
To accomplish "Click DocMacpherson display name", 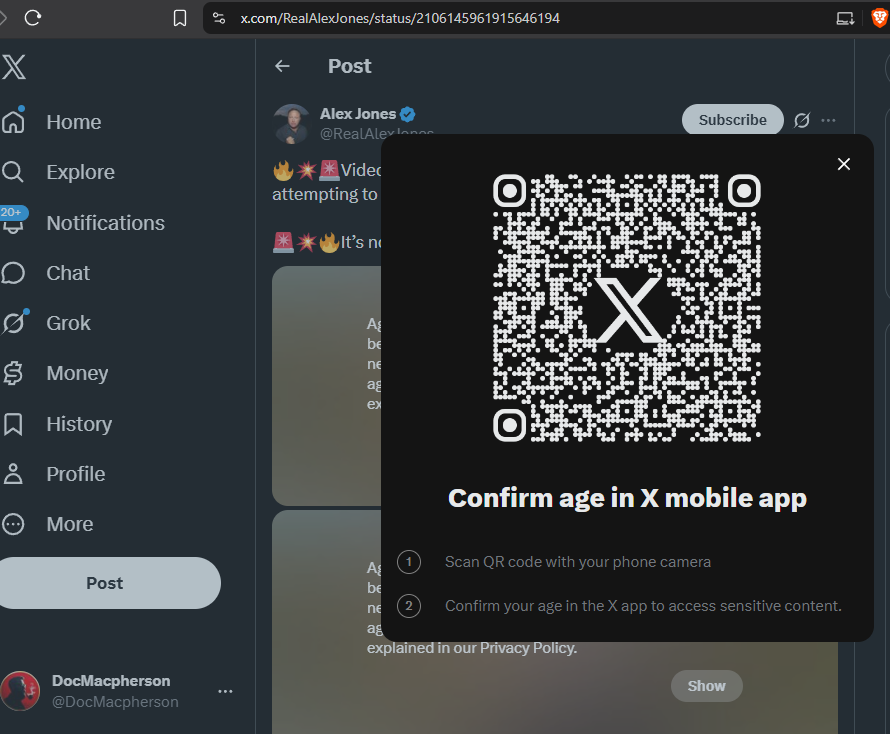I will tap(111, 681).
